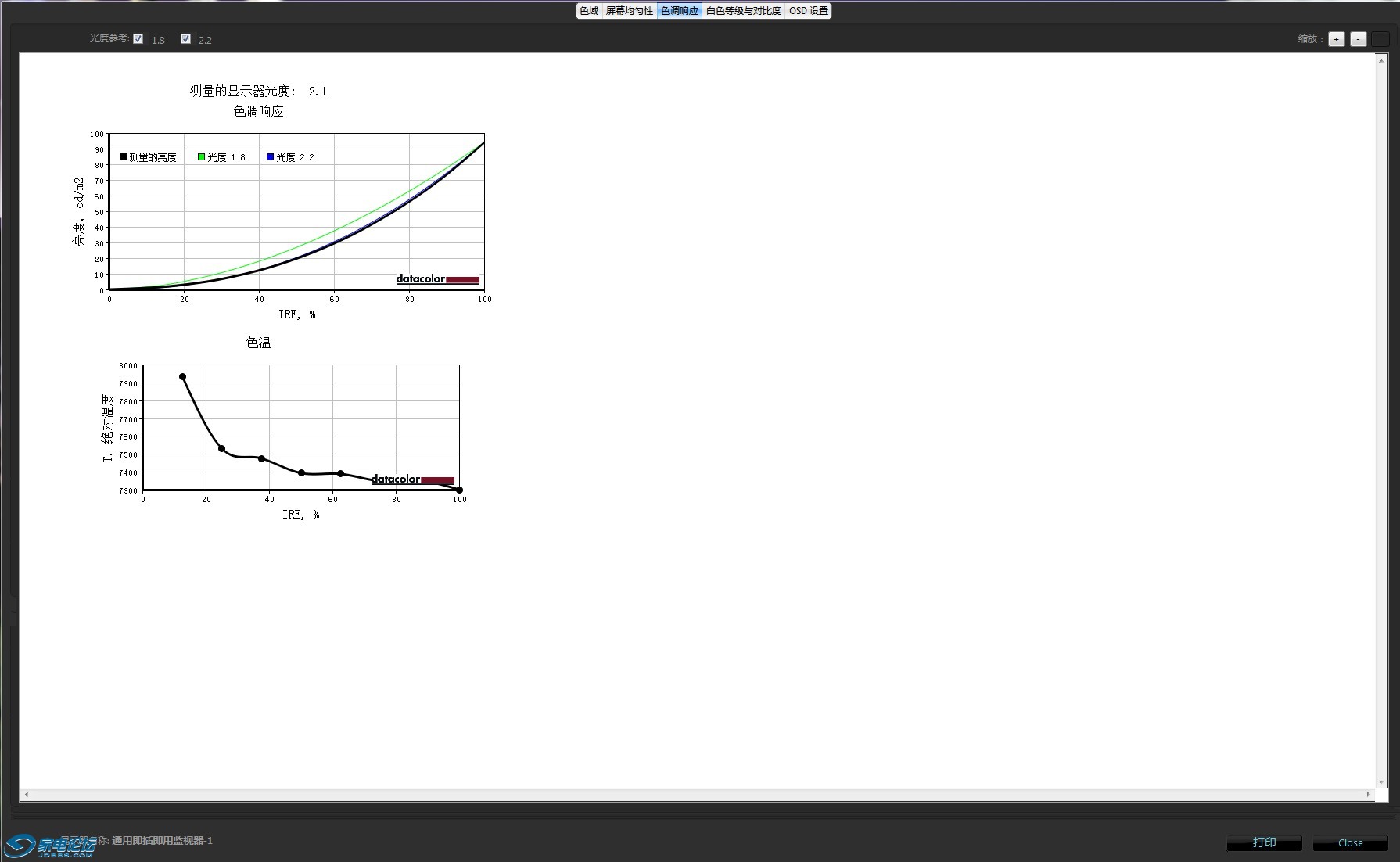This screenshot has width=1400, height=862.
Task: Click the vertical scrollbar up arrow
Action: point(1381,59)
